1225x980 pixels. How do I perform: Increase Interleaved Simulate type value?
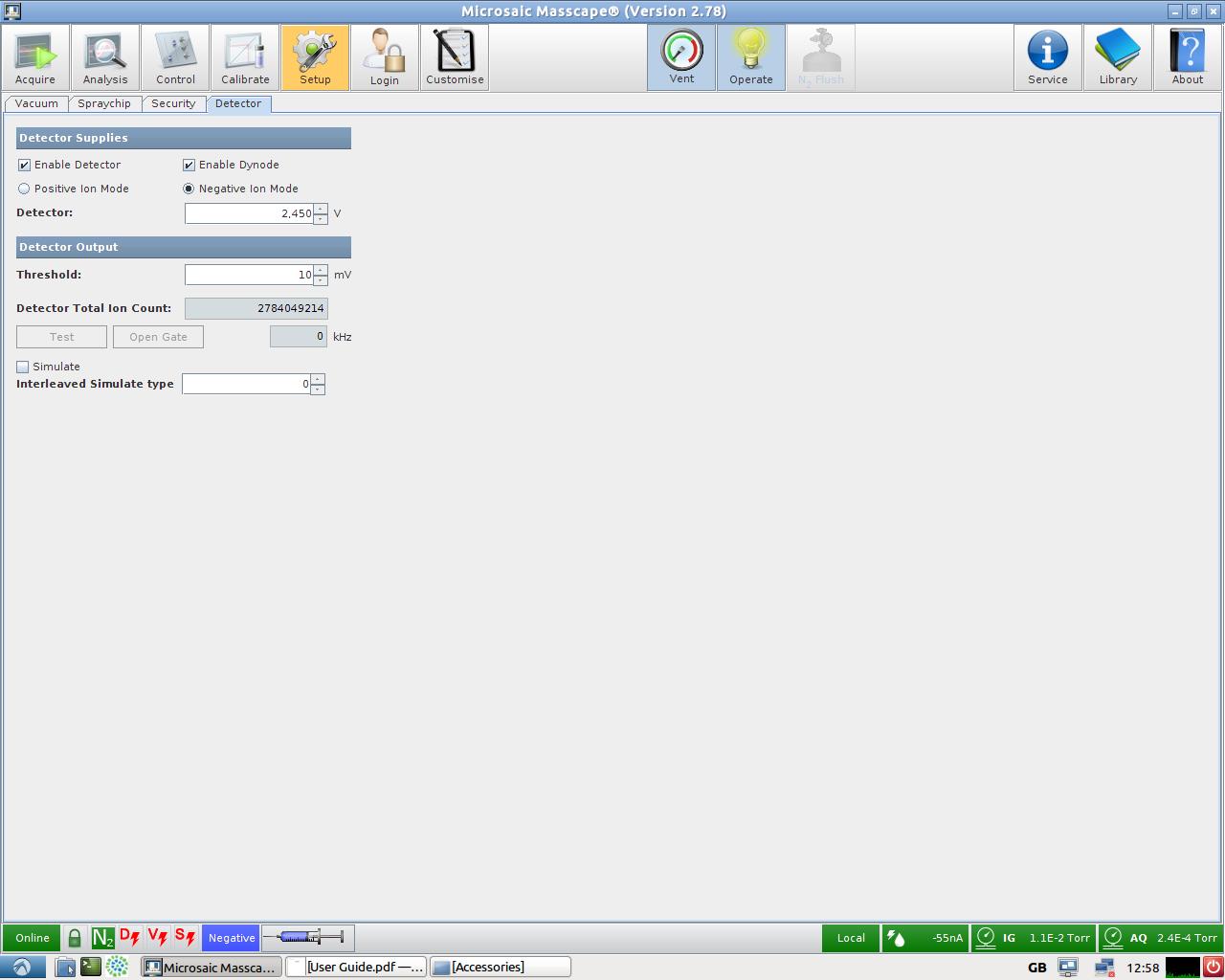(317, 379)
